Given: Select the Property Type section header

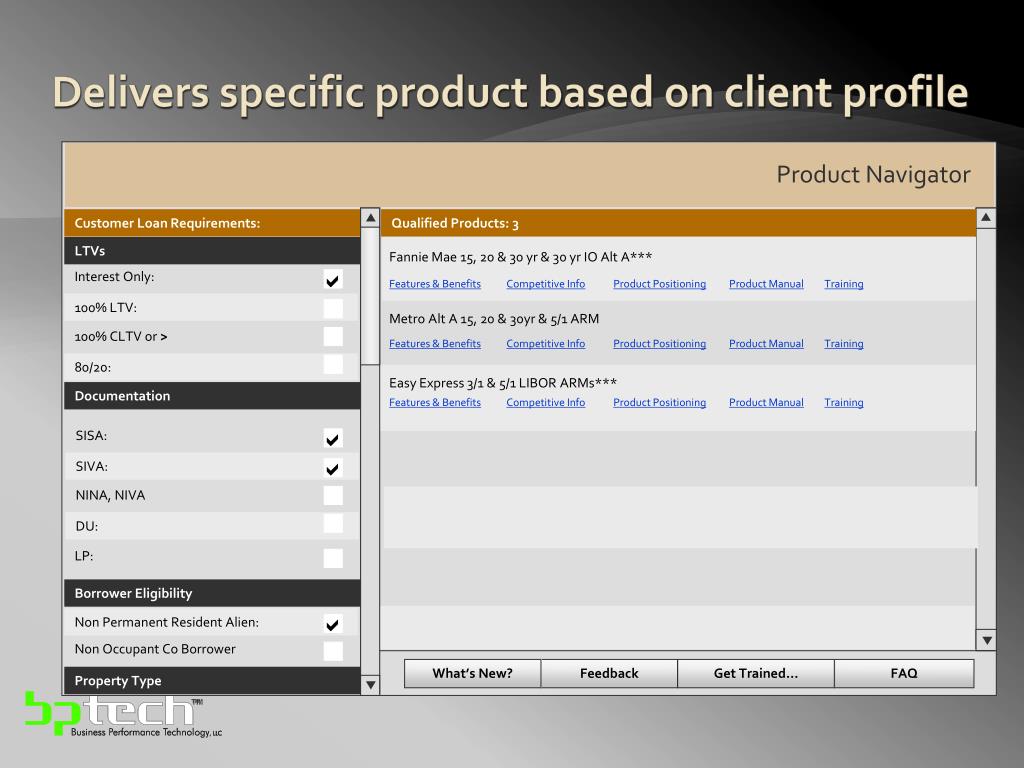Looking at the screenshot, I should coord(212,680).
